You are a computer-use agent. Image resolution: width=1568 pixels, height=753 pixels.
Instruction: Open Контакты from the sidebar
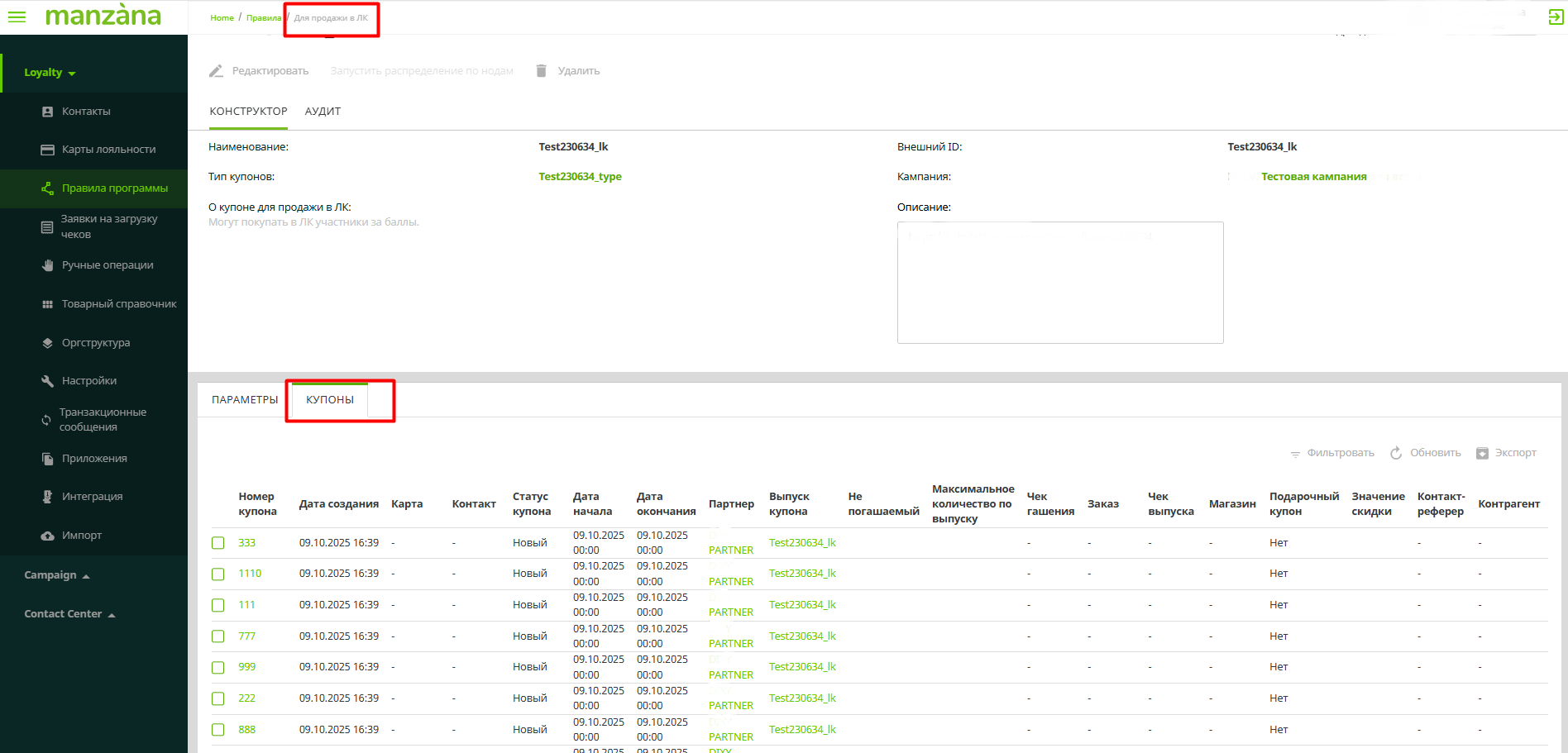coord(86,112)
